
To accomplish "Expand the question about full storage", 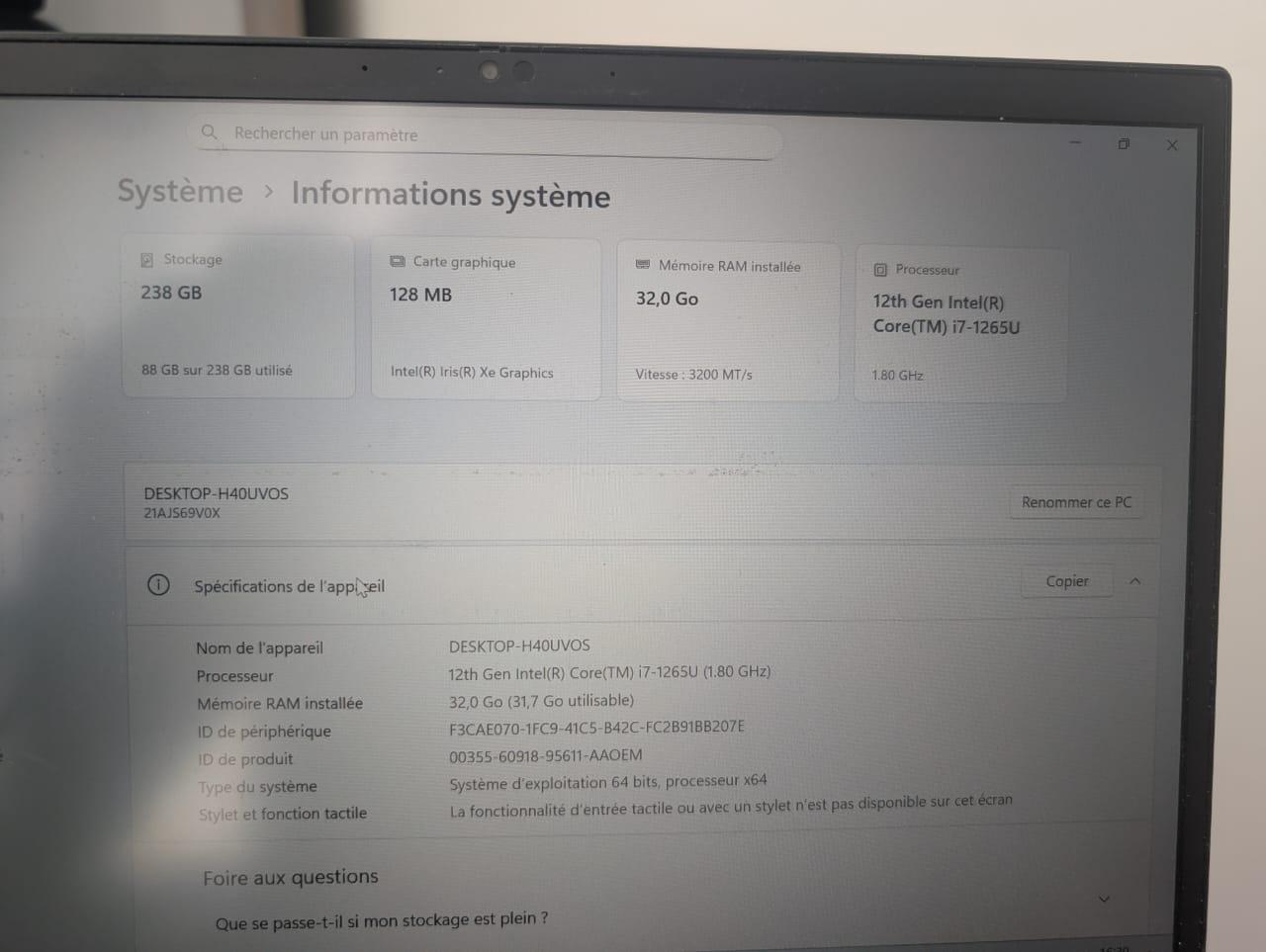I will [1103, 898].
